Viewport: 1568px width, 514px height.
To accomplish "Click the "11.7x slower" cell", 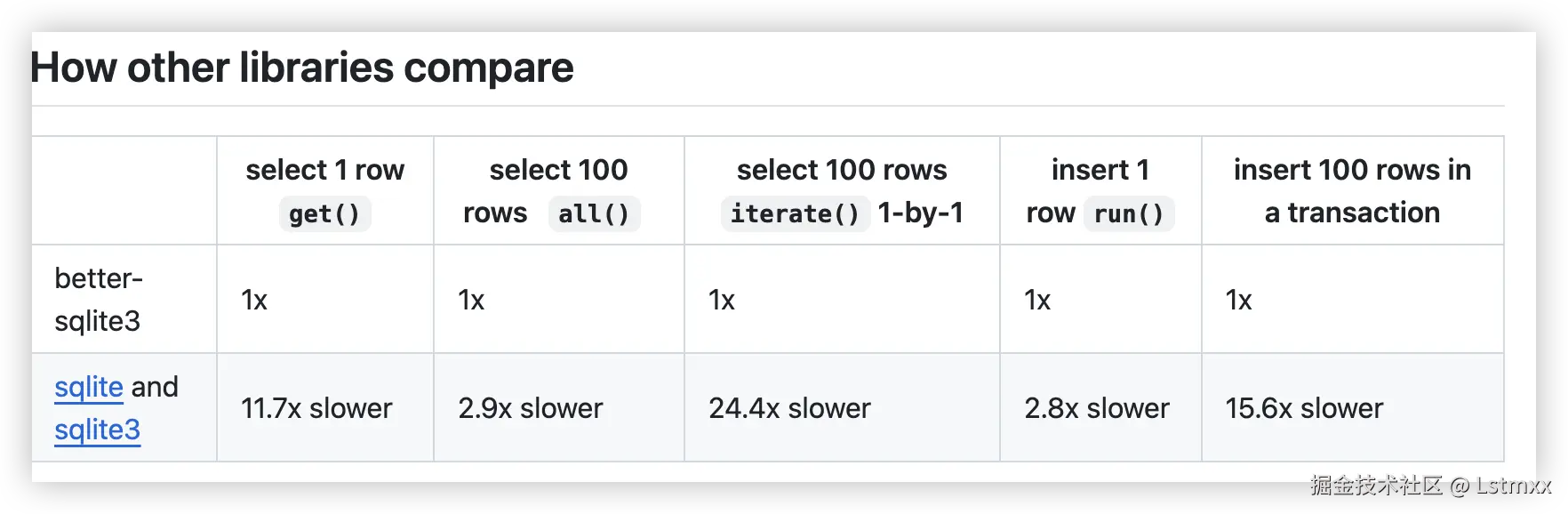I will point(316,408).
